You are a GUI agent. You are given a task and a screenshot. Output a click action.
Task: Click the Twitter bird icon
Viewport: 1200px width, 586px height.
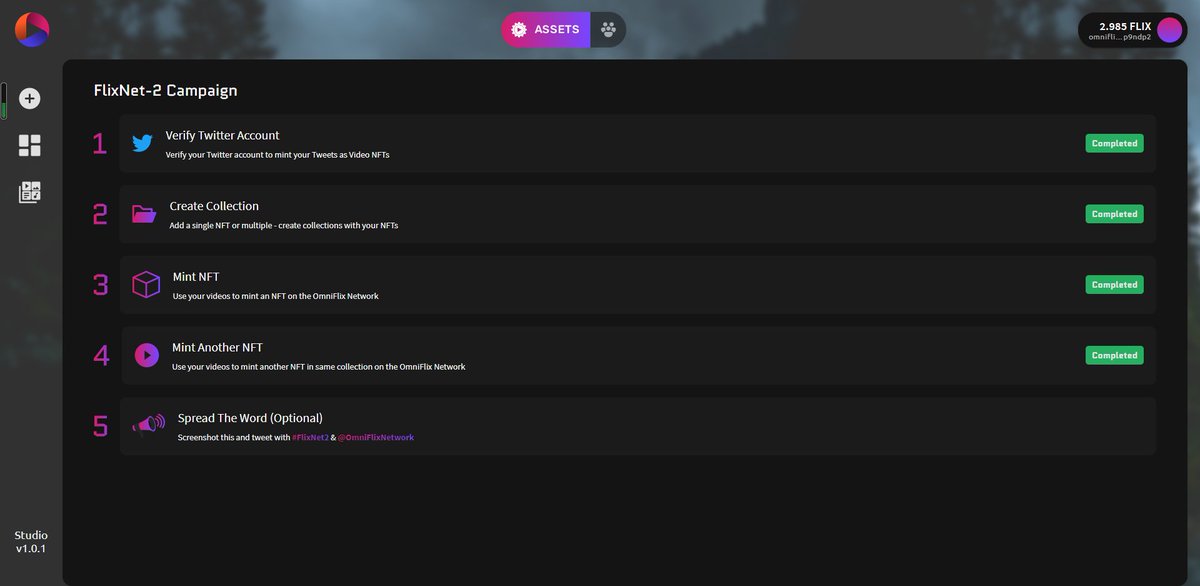pos(142,143)
